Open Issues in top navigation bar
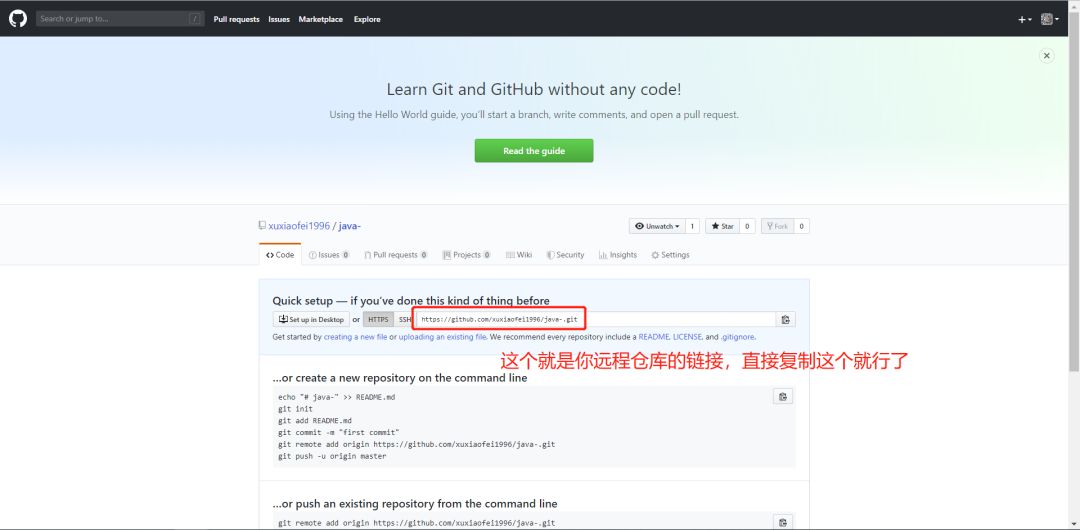This screenshot has height=530, width=1080. 279,19
